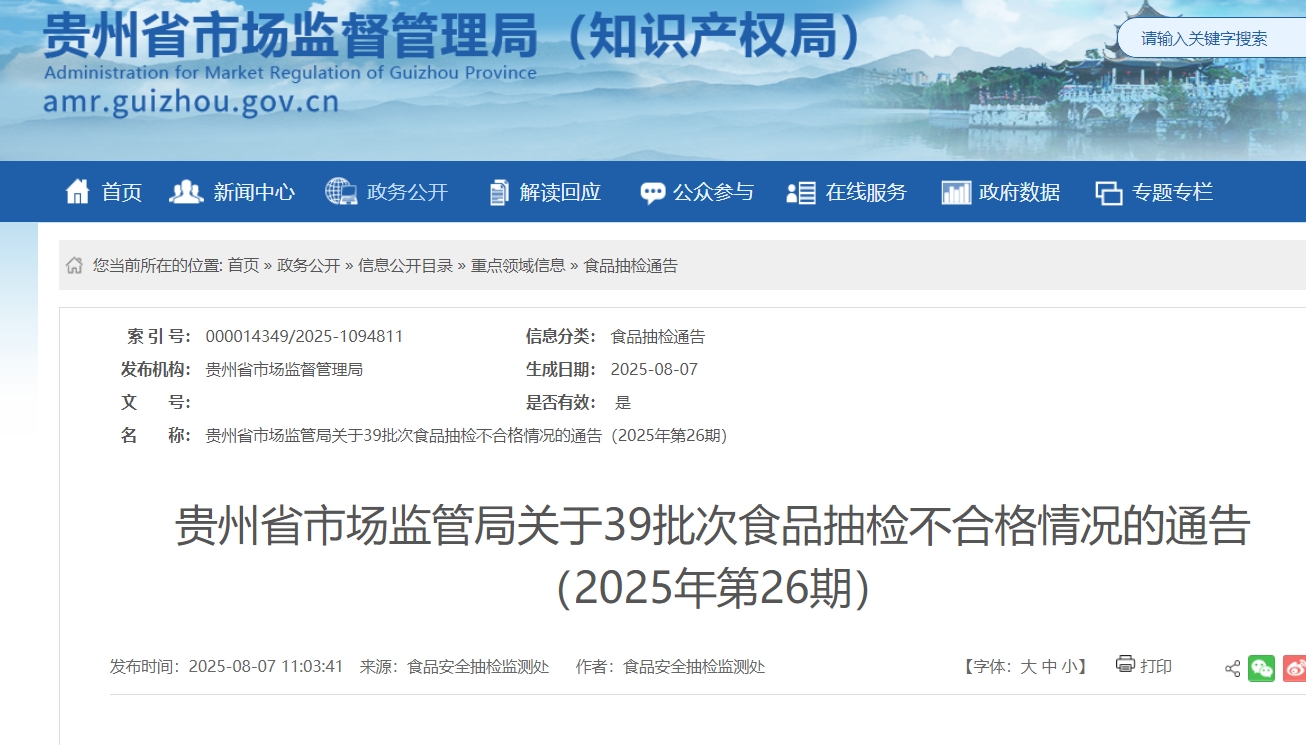
Task: Open the 政府数据 menu item
Action: 1019,193
